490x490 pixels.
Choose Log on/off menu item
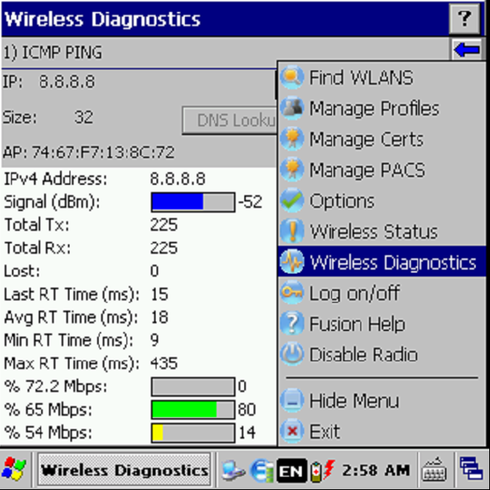pos(382,293)
